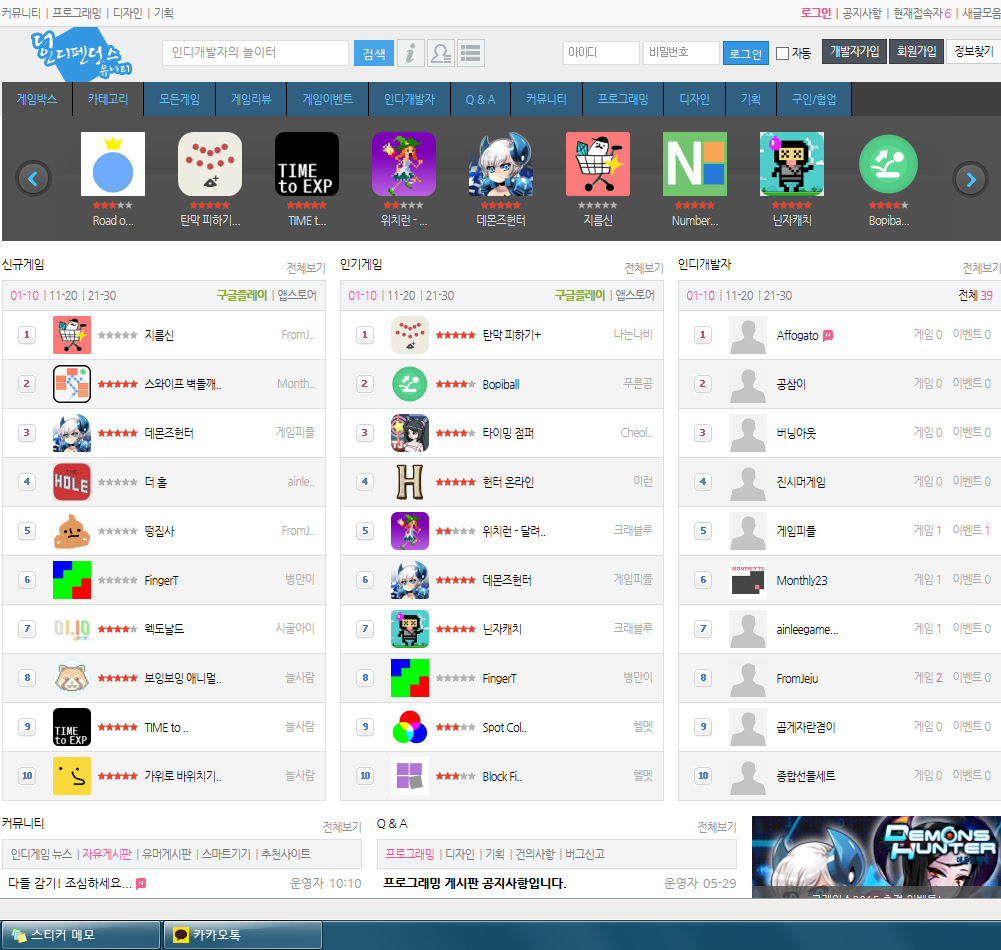Image resolution: width=1001 pixels, height=950 pixels.
Task: Open the 지름신 shopping cart icon in carousel
Action: pos(598,164)
